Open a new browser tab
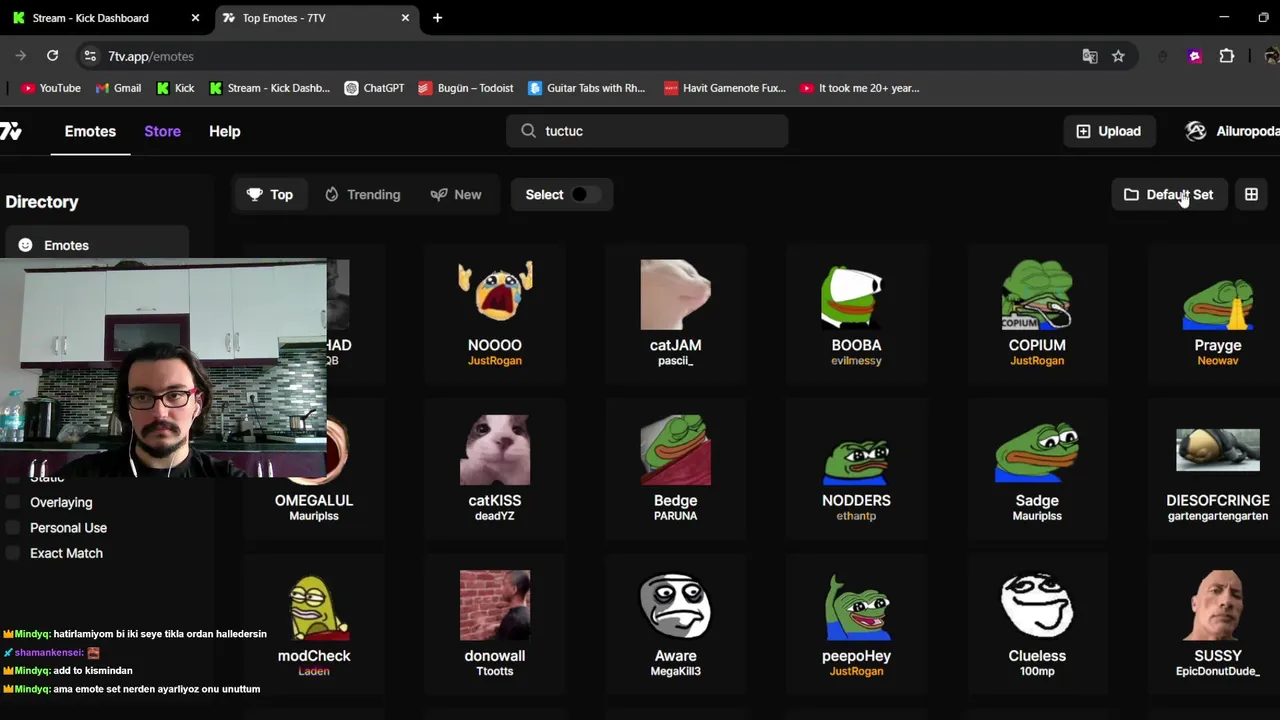The image size is (1280, 720). point(437,18)
